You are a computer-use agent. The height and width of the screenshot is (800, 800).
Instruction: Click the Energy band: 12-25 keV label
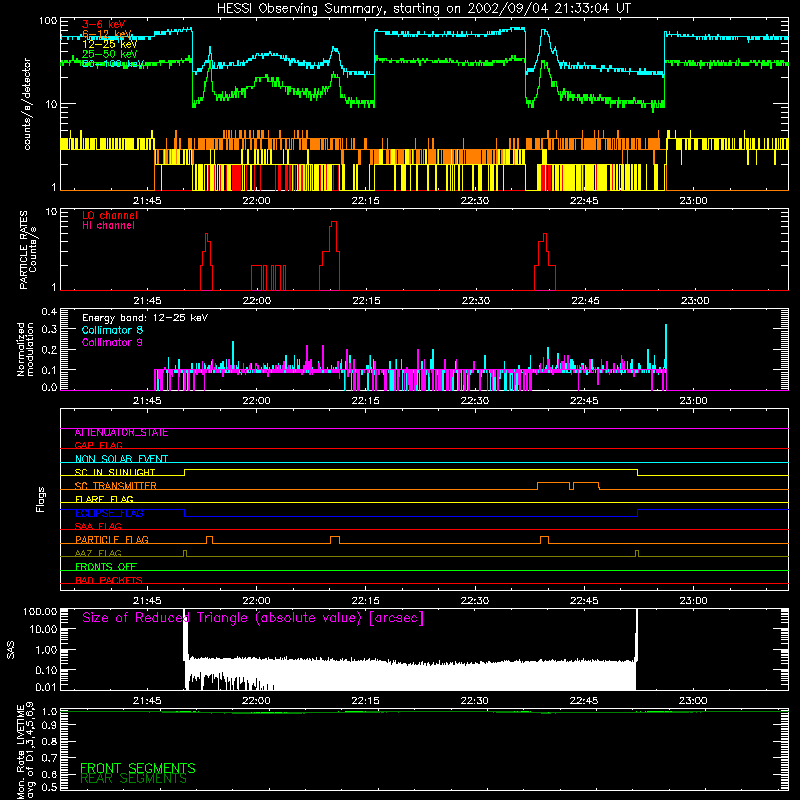coord(145,318)
